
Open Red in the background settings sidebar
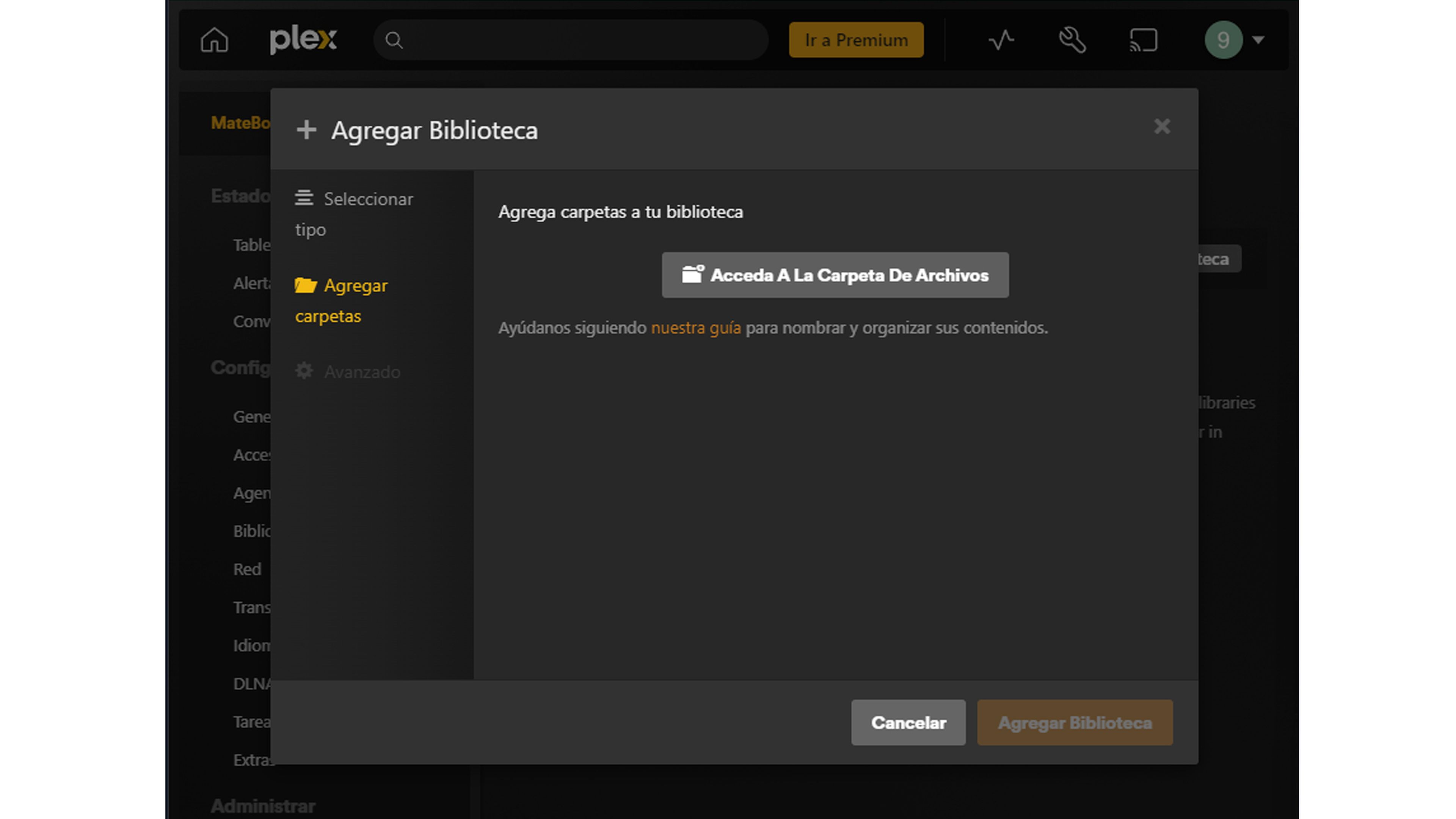(x=247, y=569)
